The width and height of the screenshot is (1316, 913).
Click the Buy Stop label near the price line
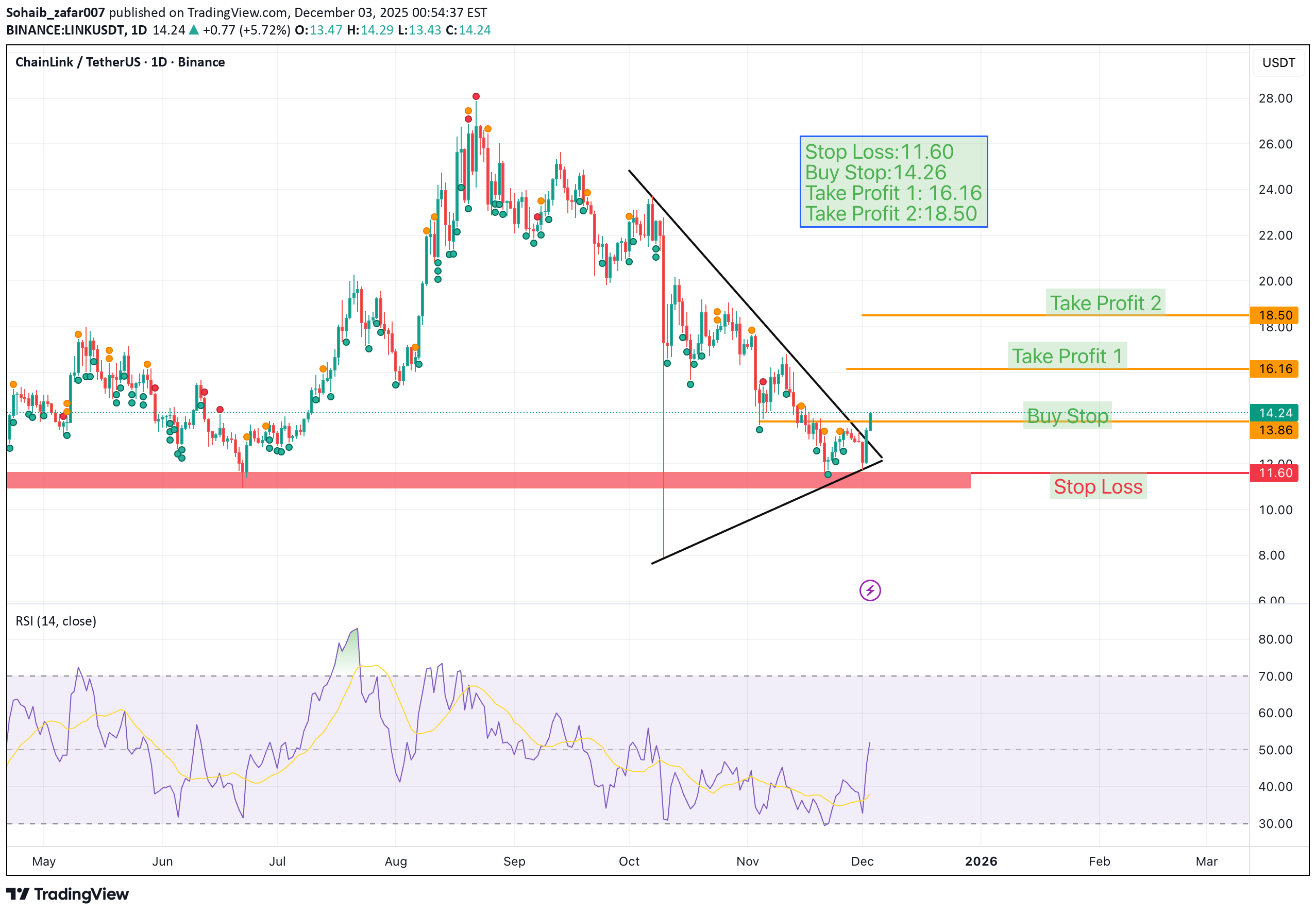[1069, 416]
